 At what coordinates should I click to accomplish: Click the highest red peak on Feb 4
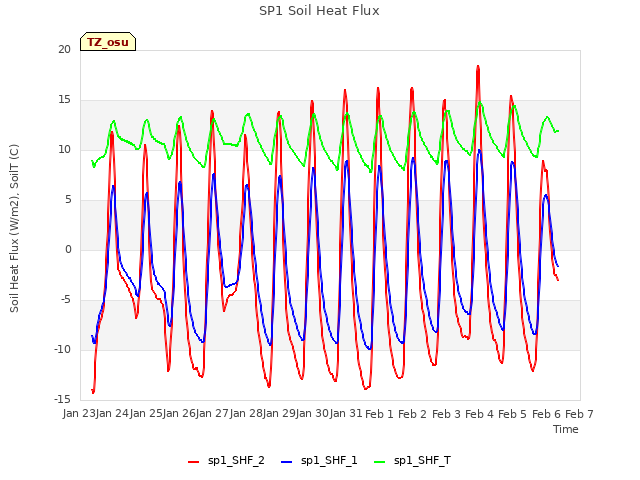coord(478,66)
